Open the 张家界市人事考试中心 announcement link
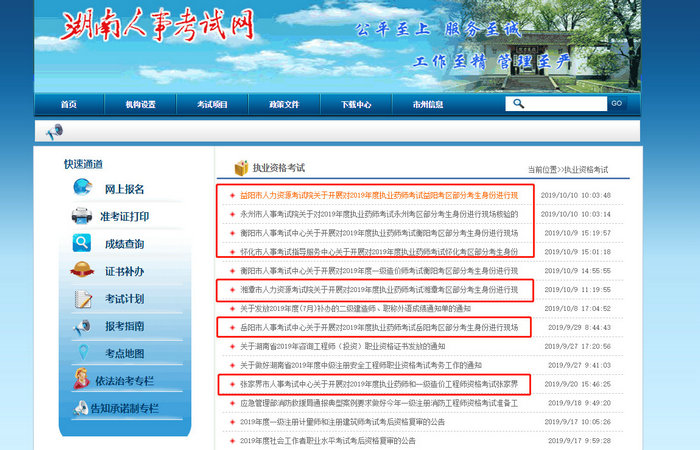 (x=378, y=383)
